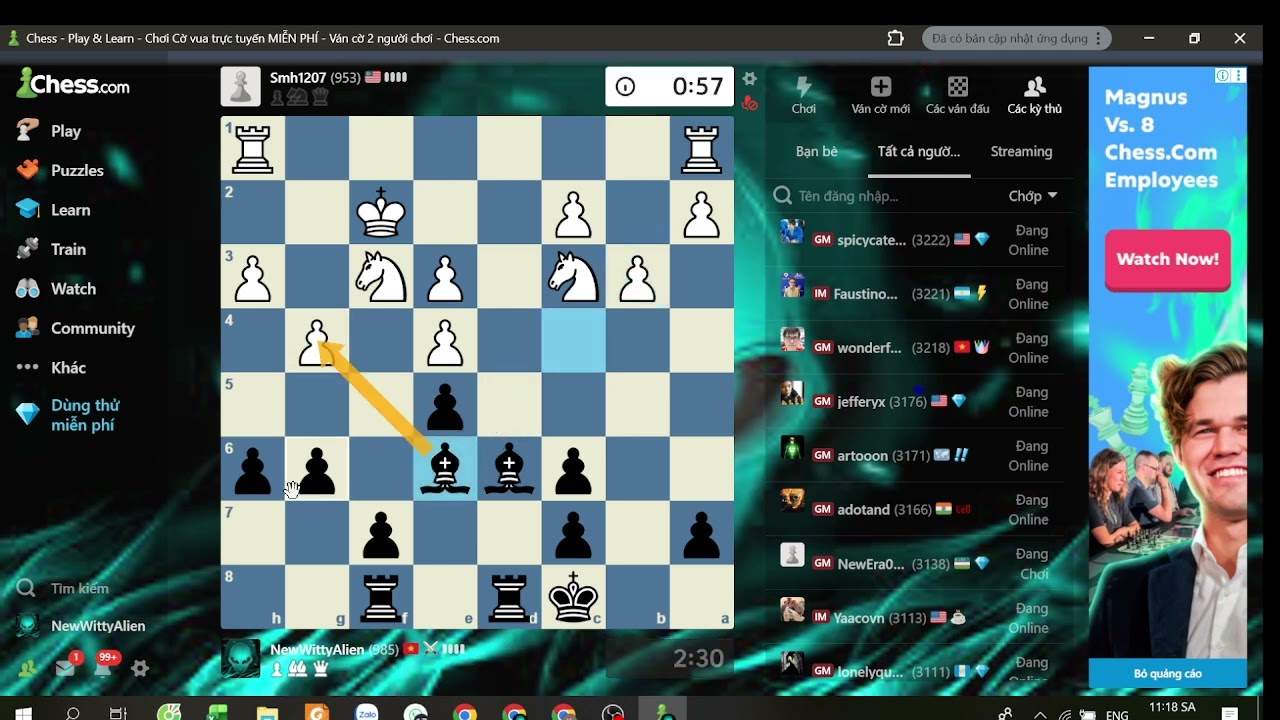Open player wonderf... (3218) row
Screen dimensions: 1280x720
point(919,348)
